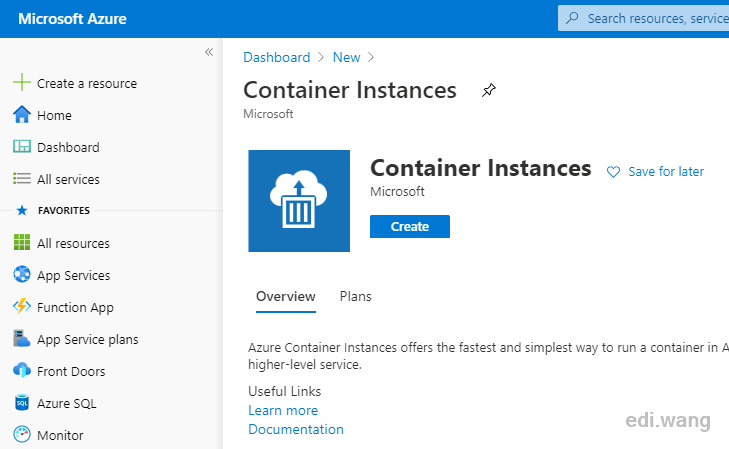The width and height of the screenshot is (729, 449).
Task: Open All services menu item
Action: coord(68,179)
